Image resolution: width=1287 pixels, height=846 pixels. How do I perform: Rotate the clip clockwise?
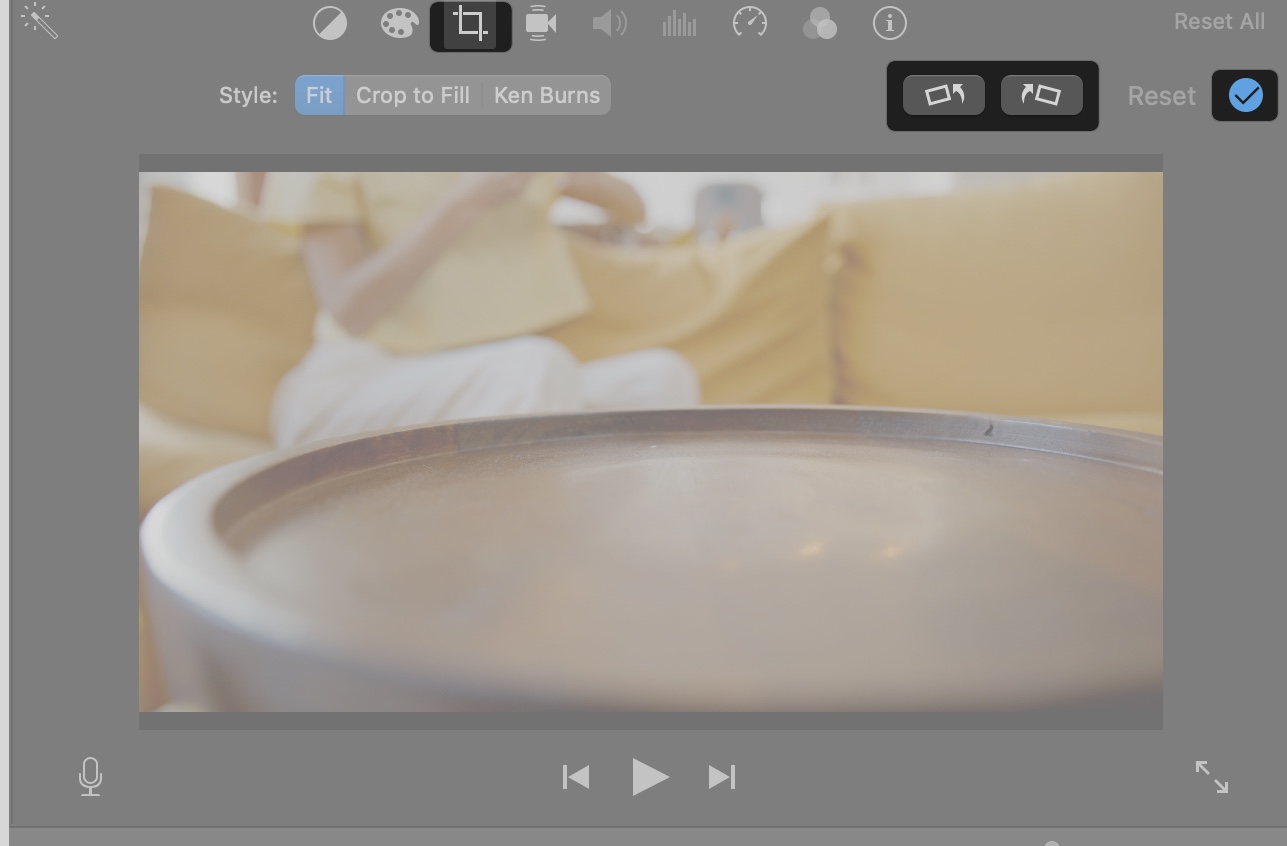[x=1042, y=95]
